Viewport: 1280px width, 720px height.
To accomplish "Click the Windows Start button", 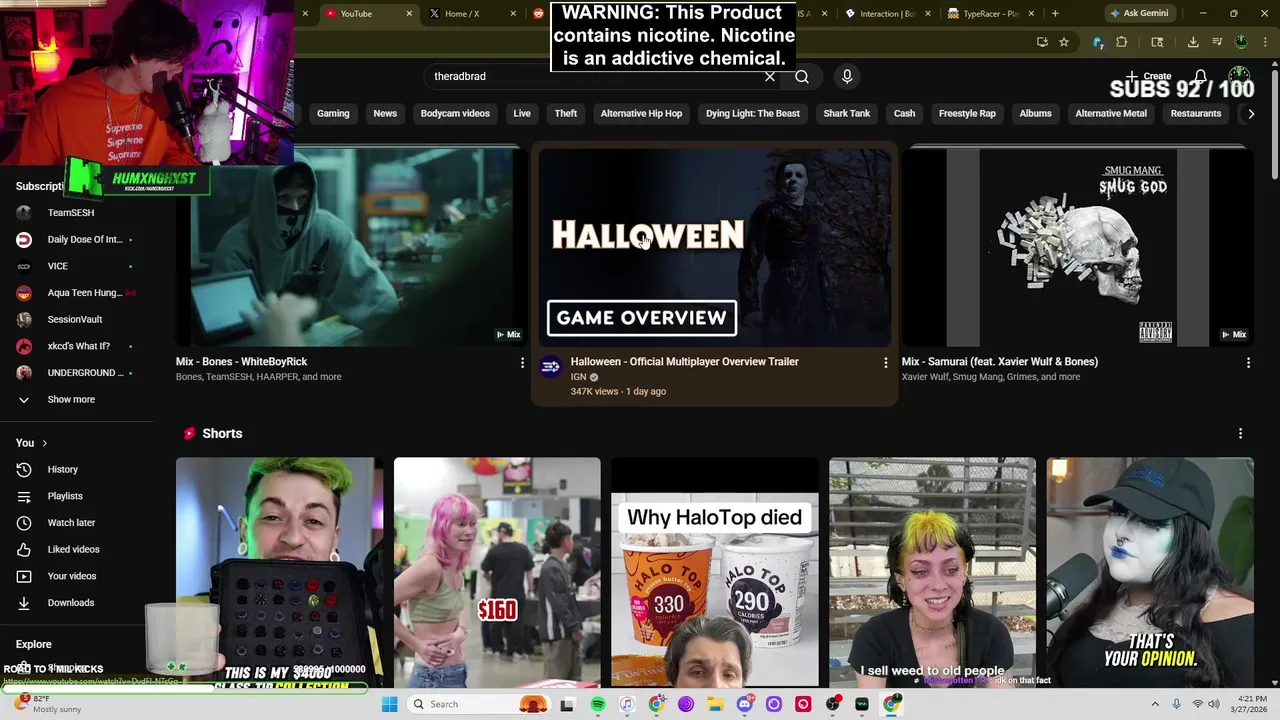I will point(390,704).
